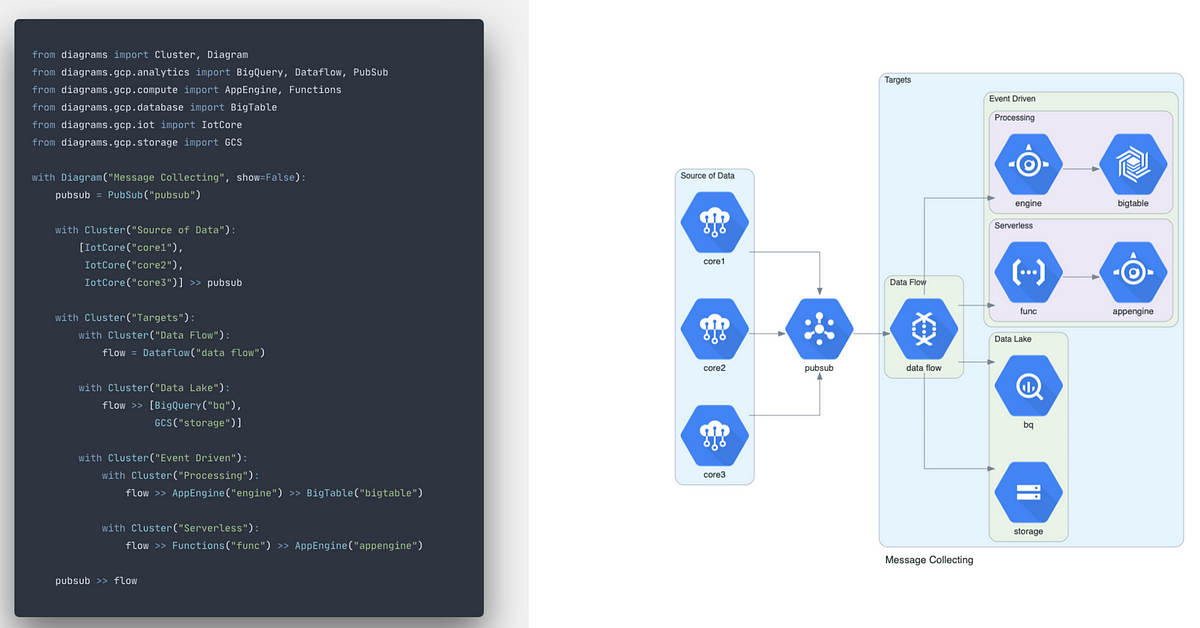Click the bq BigQuery icon
The width and height of the screenshot is (1200, 628).
point(1029,385)
